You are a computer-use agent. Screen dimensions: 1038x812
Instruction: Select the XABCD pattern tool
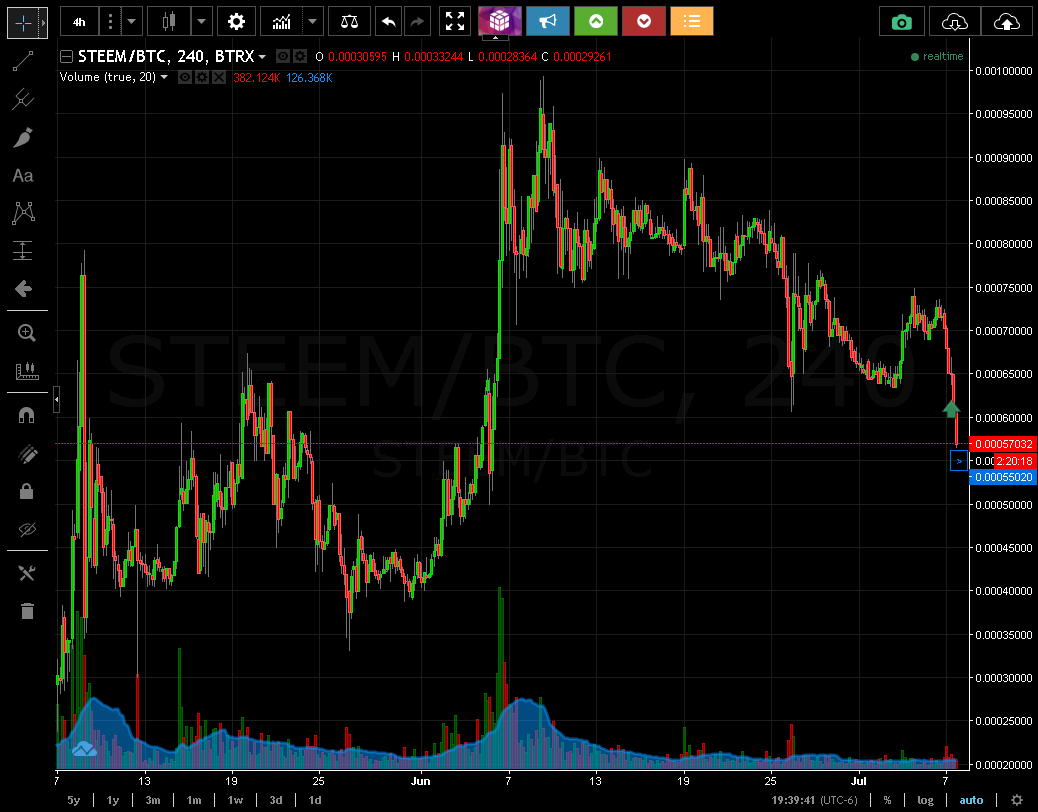[x=23, y=213]
